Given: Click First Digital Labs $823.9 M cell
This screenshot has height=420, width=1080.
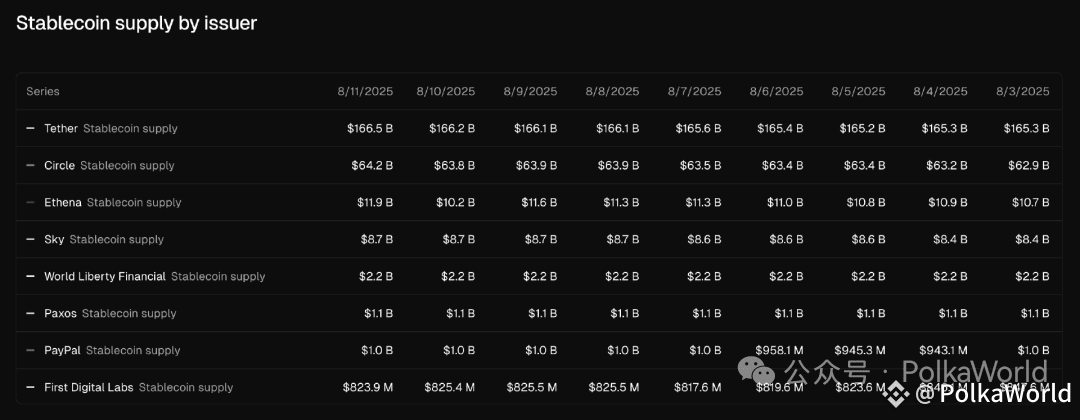Looking at the screenshot, I should [368, 387].
